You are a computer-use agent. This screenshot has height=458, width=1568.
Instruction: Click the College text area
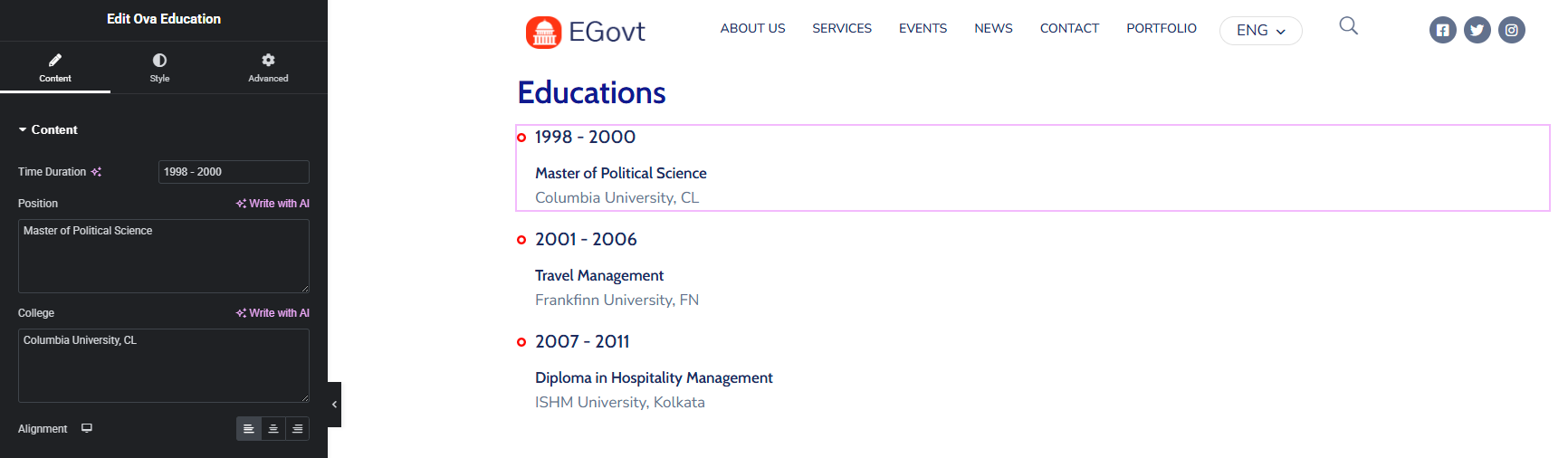coord(164,366)
